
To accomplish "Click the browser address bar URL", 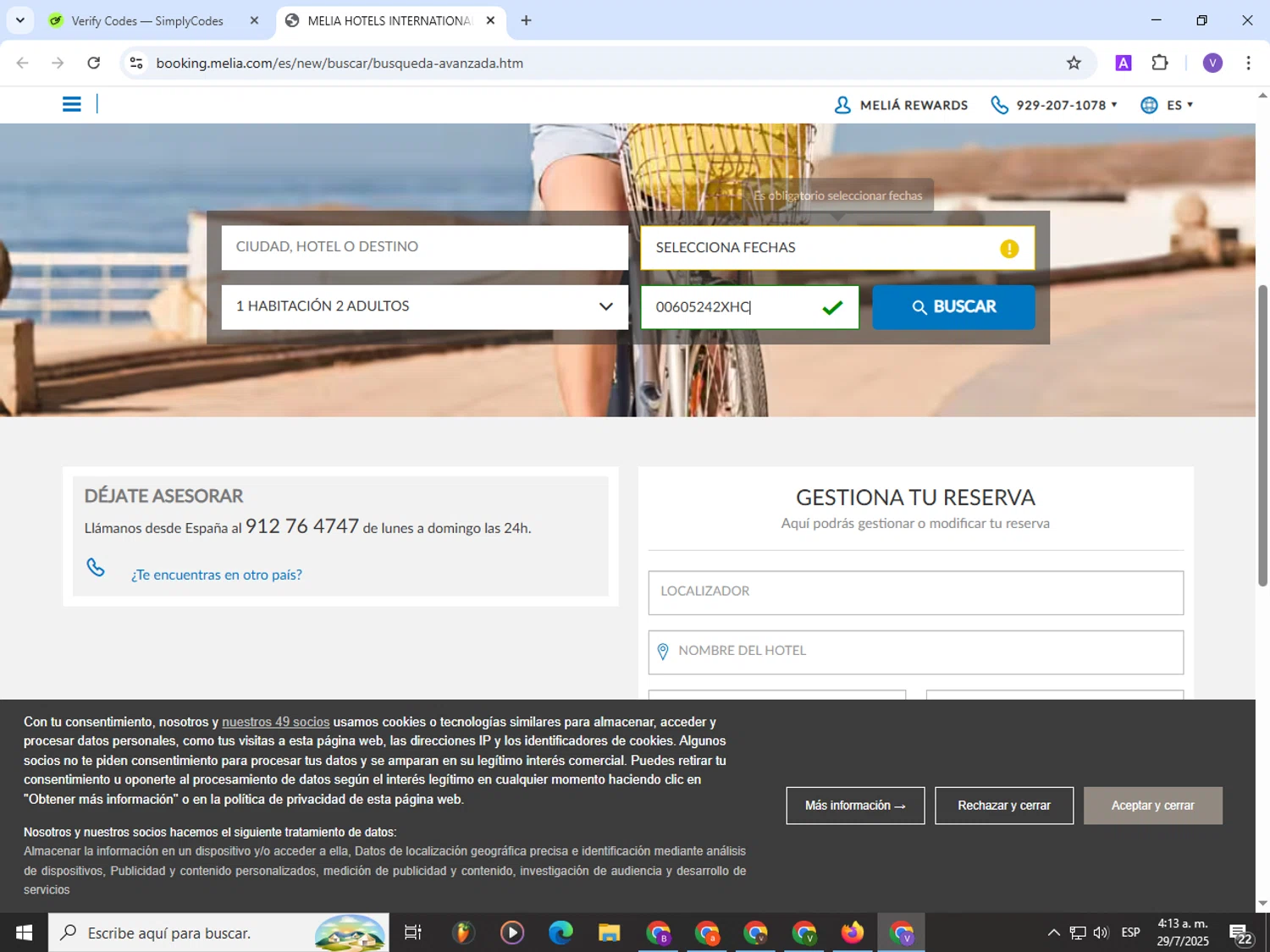I will 340,63.
